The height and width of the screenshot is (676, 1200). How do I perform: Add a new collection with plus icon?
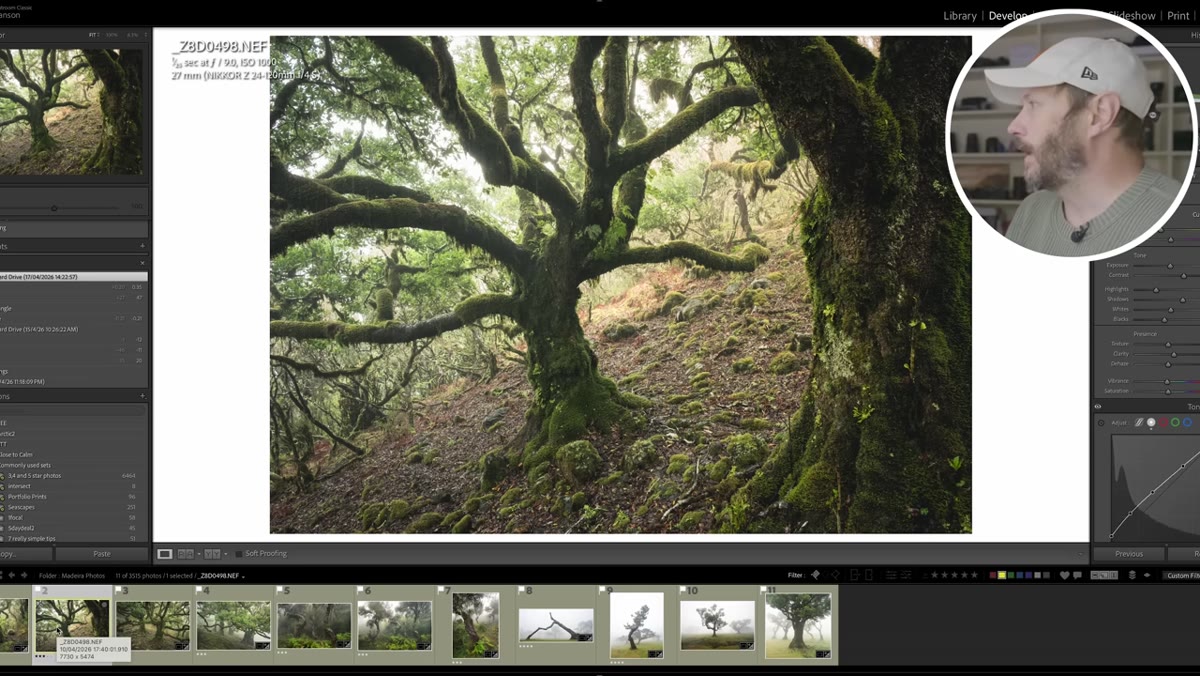point(142,396)
